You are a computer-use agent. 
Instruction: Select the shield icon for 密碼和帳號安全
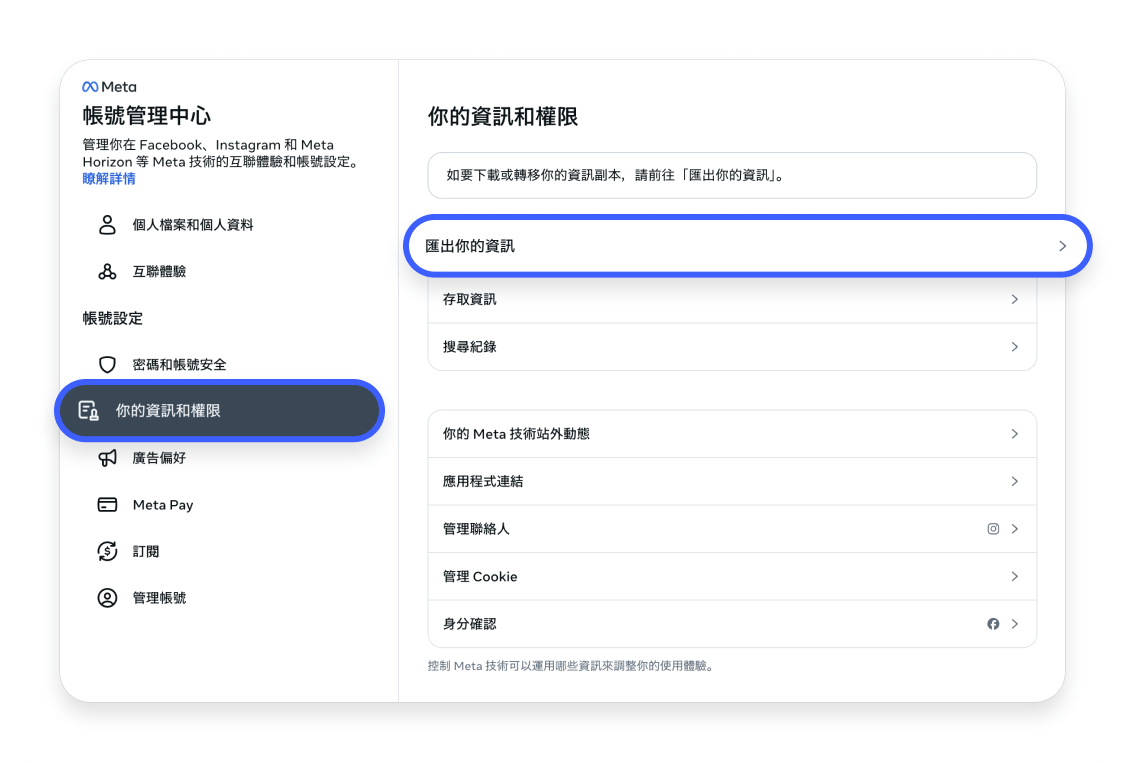point(107,364)
